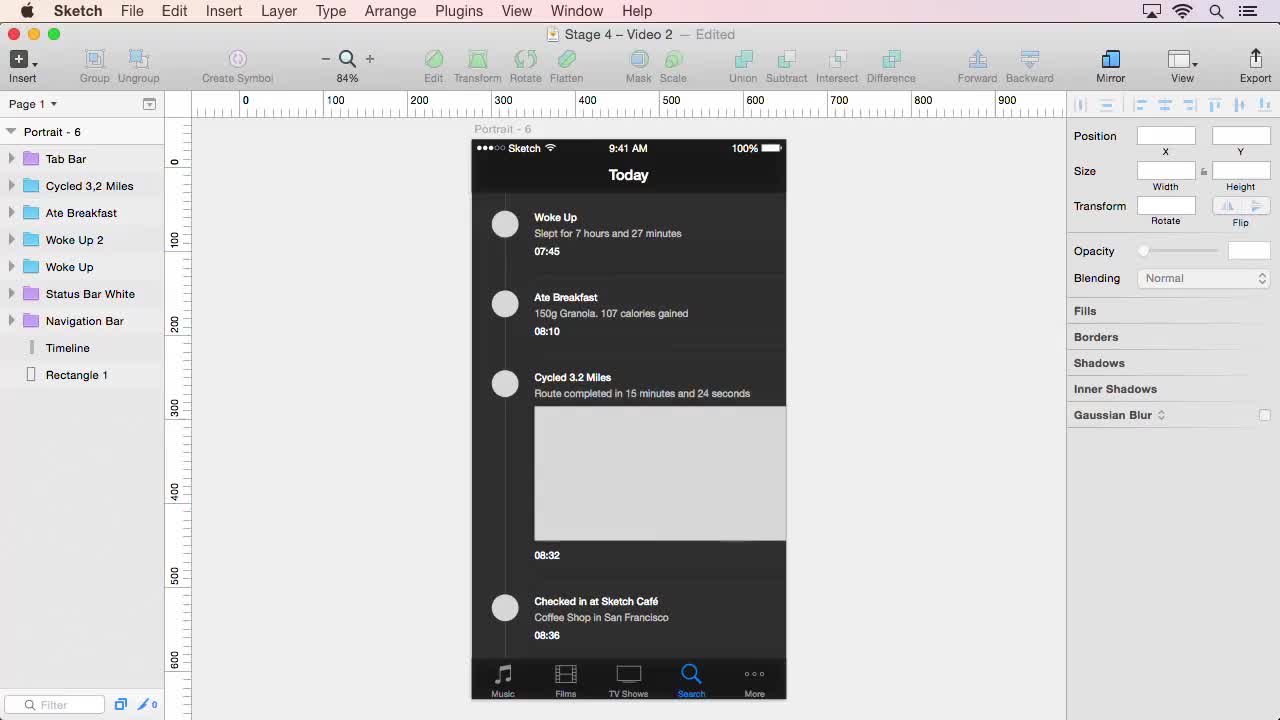Click the Wi-Fi menu bar icon

tap(1182, 11)
